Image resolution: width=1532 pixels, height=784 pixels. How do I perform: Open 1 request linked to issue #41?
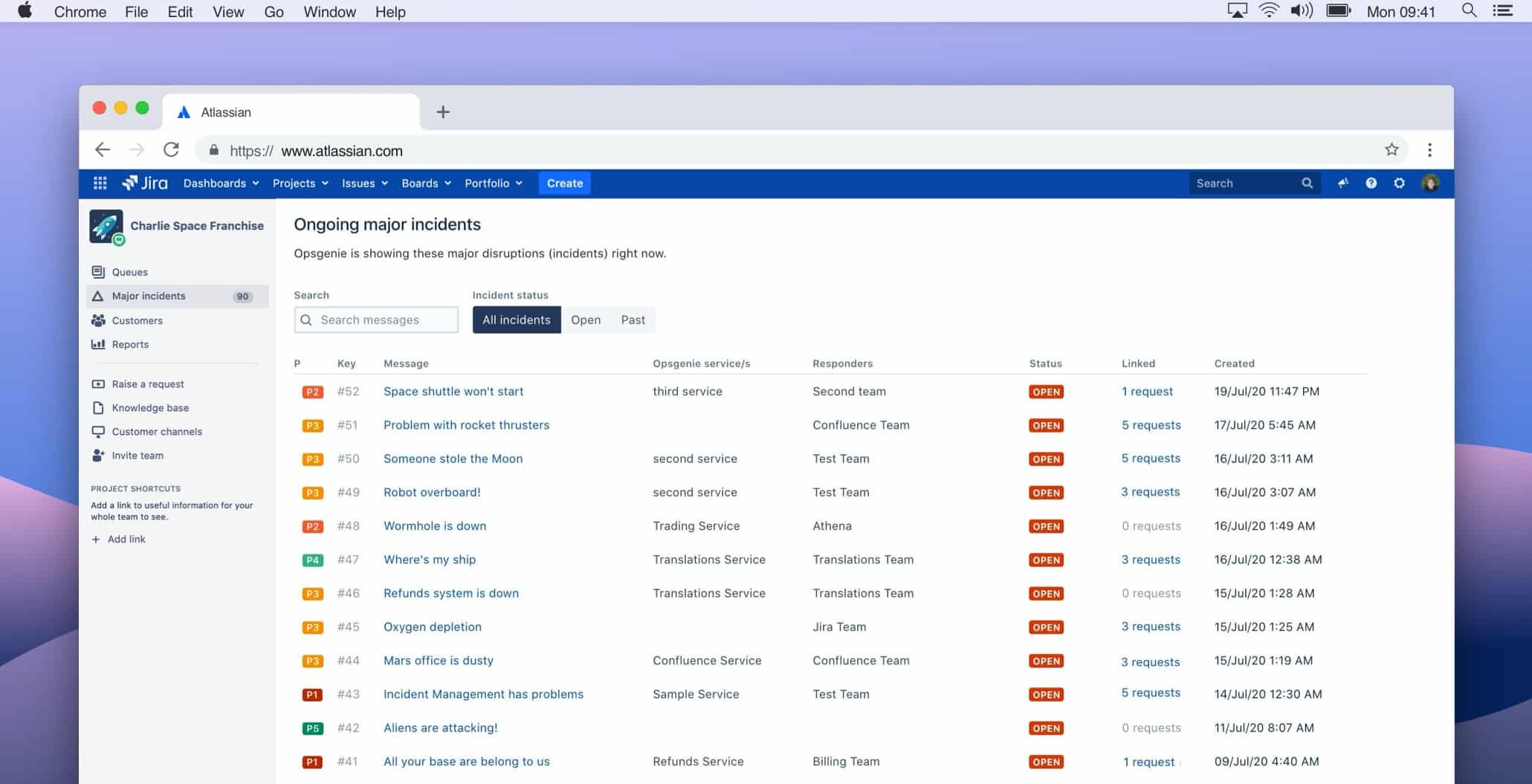[x=1148, y=762]
